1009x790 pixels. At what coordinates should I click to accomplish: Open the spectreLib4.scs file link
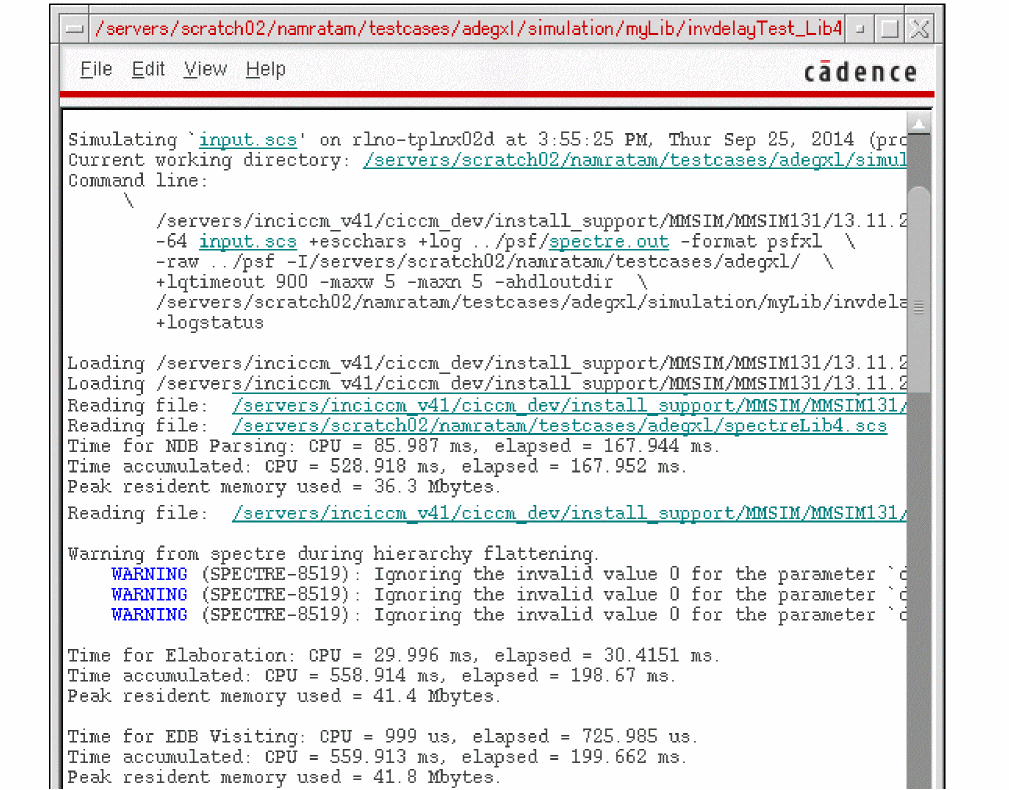tap(560, 425)
